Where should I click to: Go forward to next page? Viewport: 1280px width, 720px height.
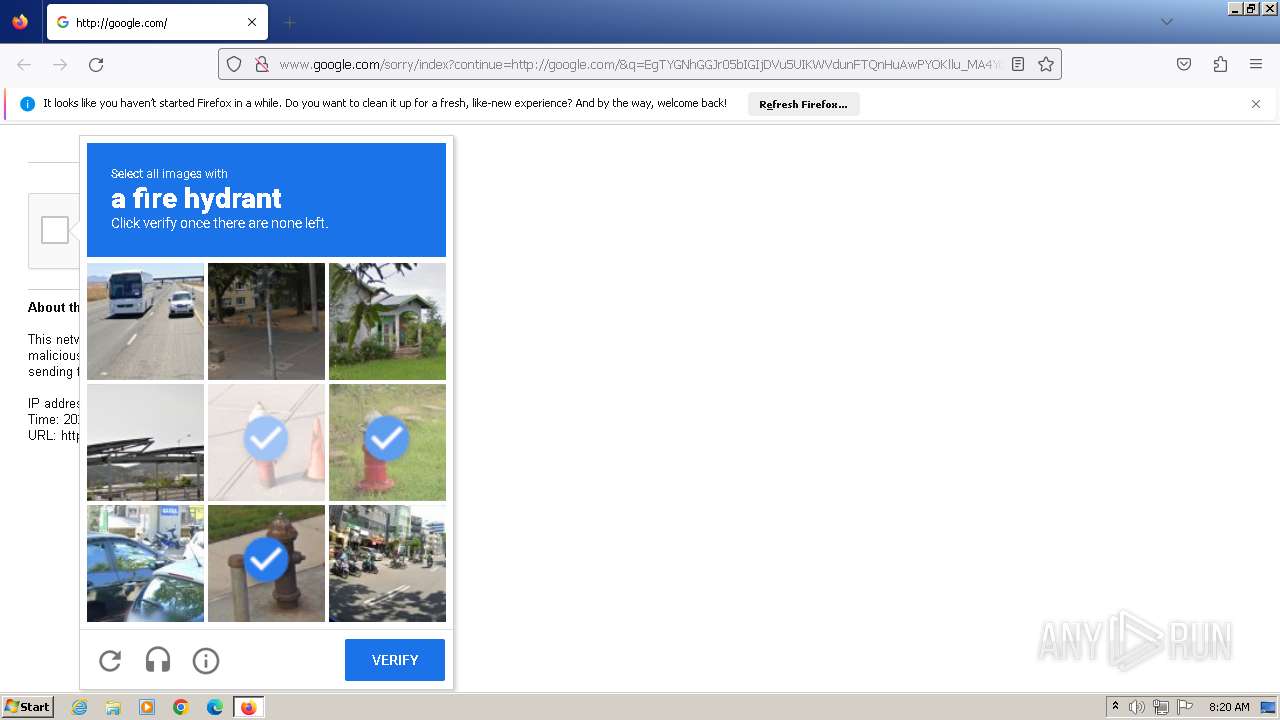click(60, 64)
